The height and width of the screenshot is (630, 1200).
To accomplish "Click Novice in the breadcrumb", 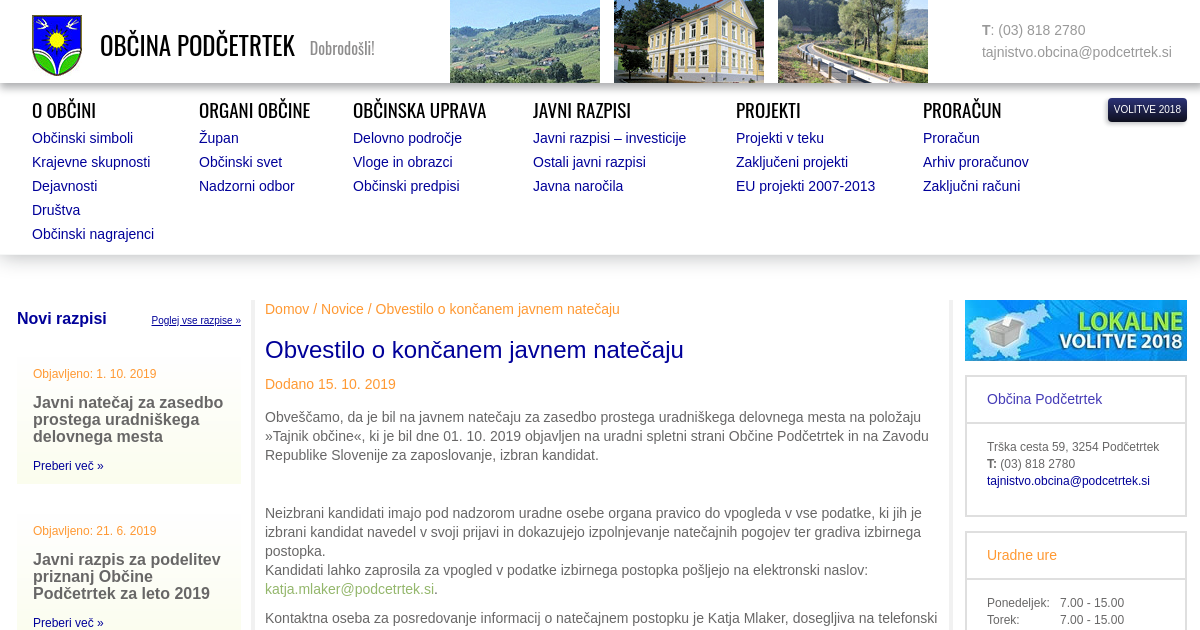I will [342, 309].
